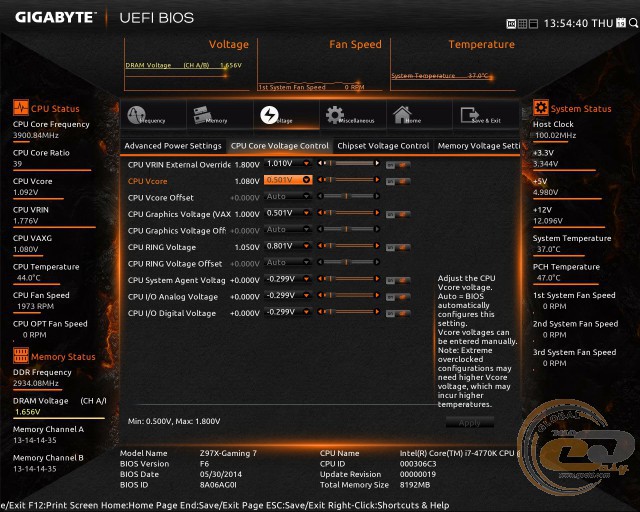
Task: Open CPU I/O Analog Voltage -0.299V dropdown
Action: (x=288, y=295)
